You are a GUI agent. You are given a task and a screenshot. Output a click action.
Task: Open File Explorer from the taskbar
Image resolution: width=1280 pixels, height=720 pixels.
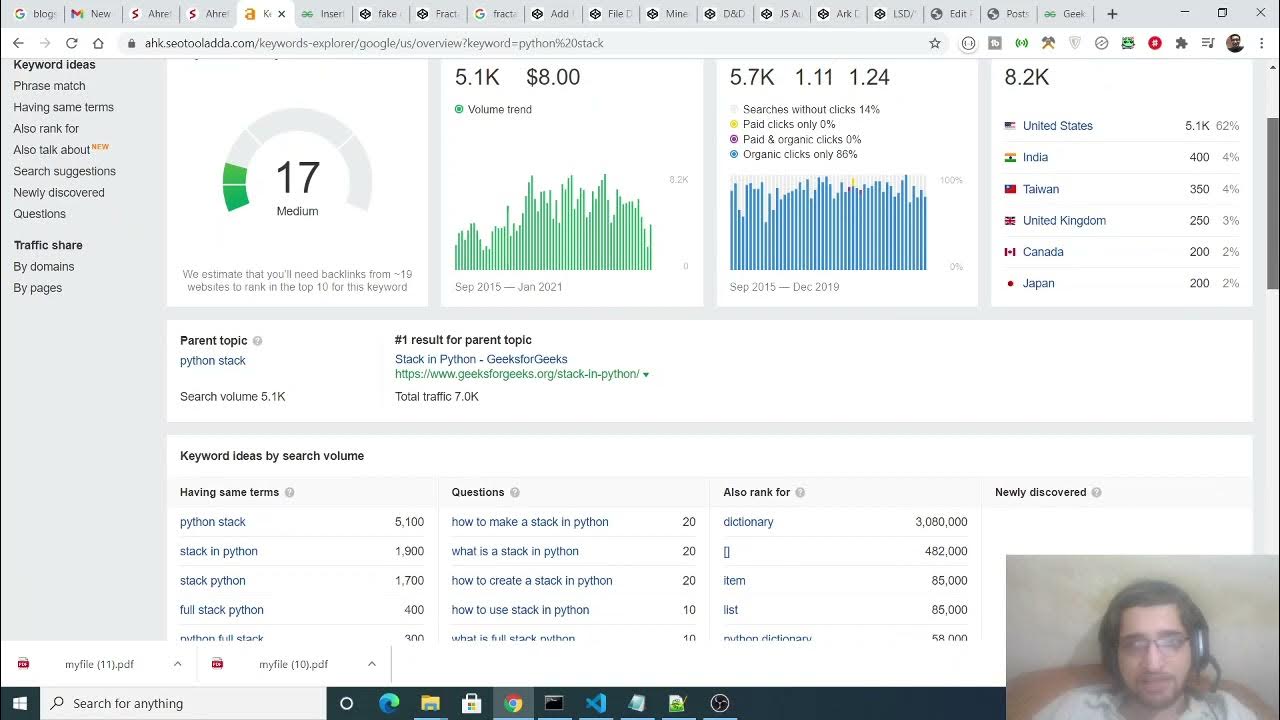click(x=430, y=703)
